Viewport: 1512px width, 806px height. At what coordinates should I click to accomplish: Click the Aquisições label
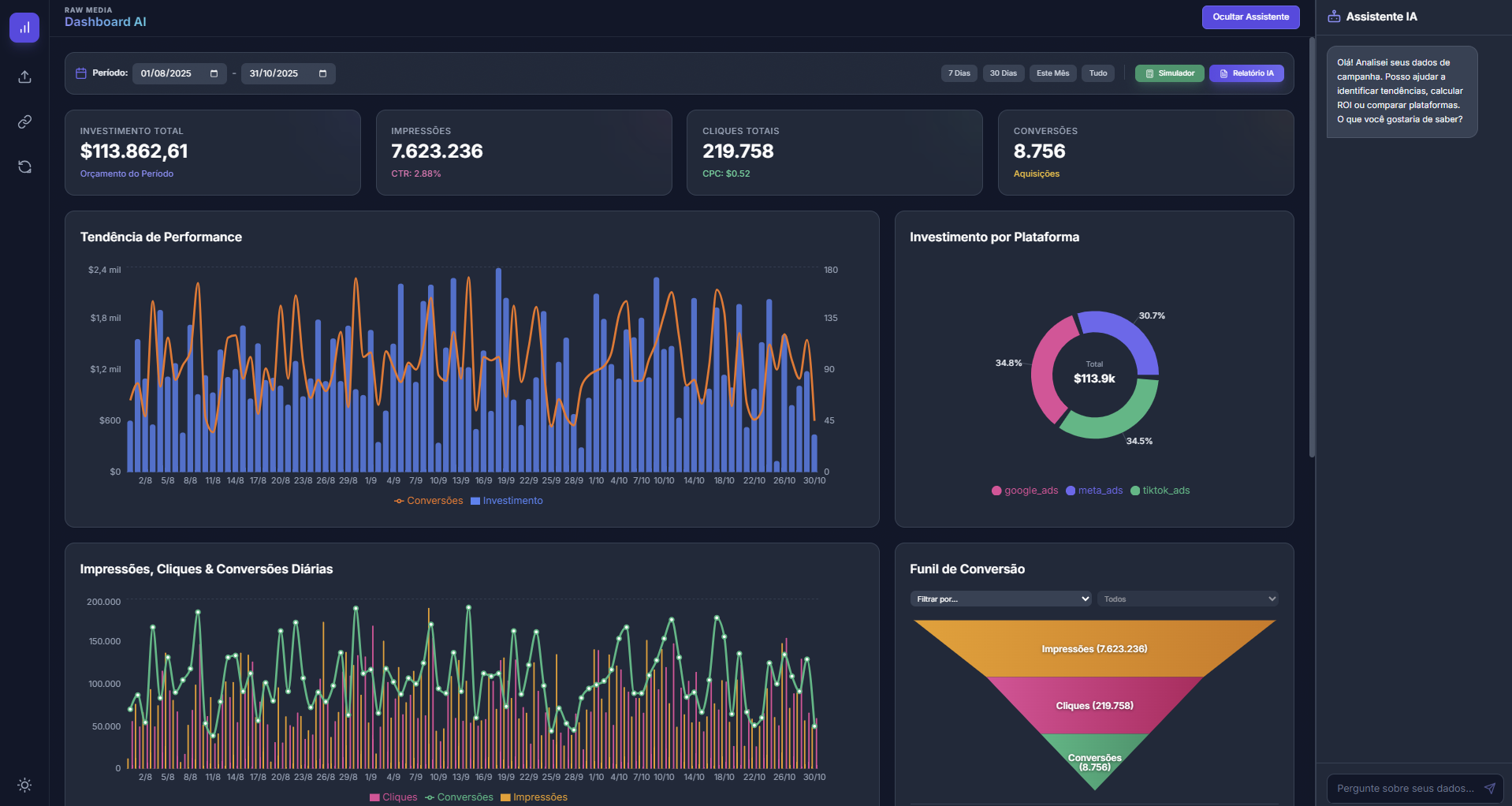[1037, 174]
